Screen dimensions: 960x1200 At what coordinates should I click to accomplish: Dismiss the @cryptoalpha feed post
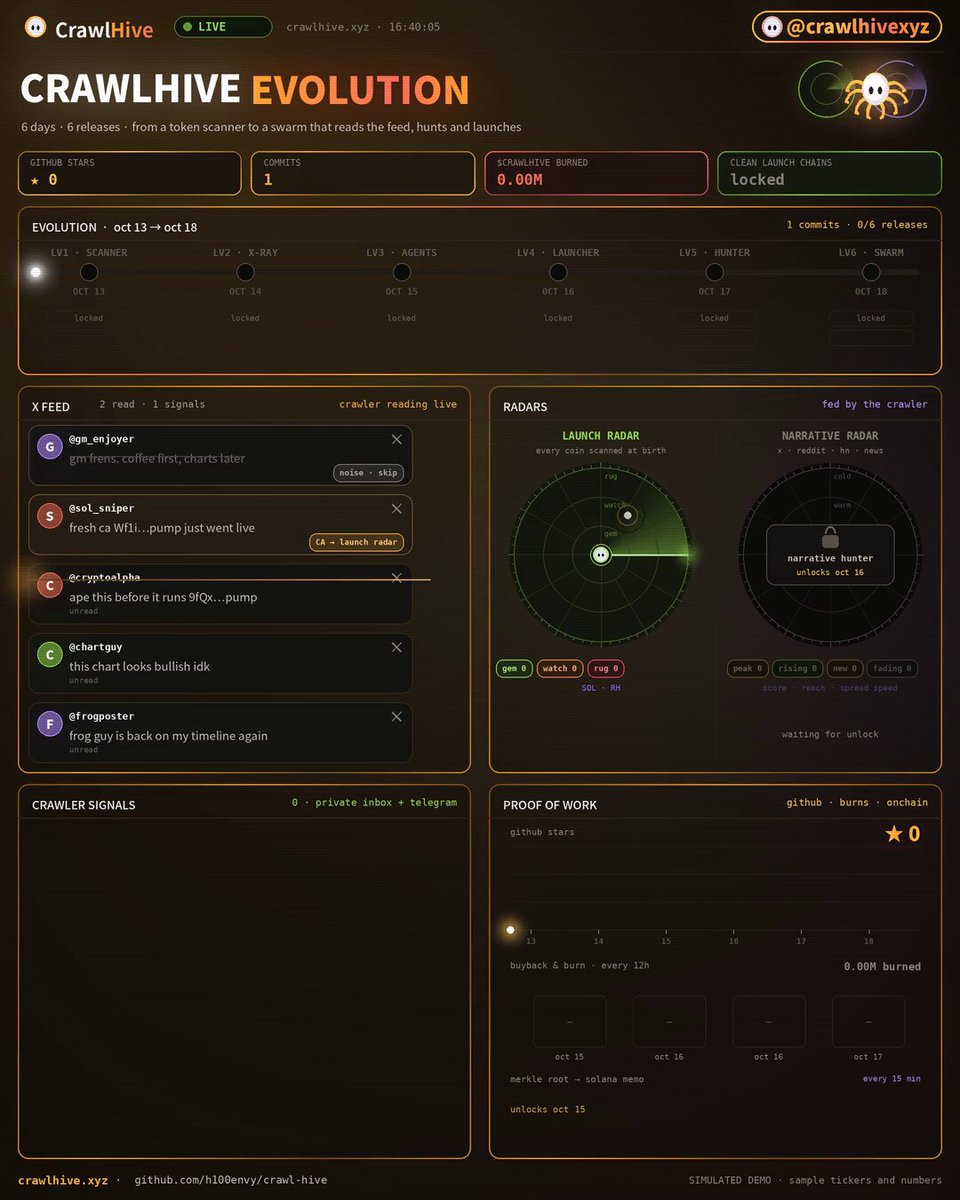pyautogui.click(x=396, y=578)
